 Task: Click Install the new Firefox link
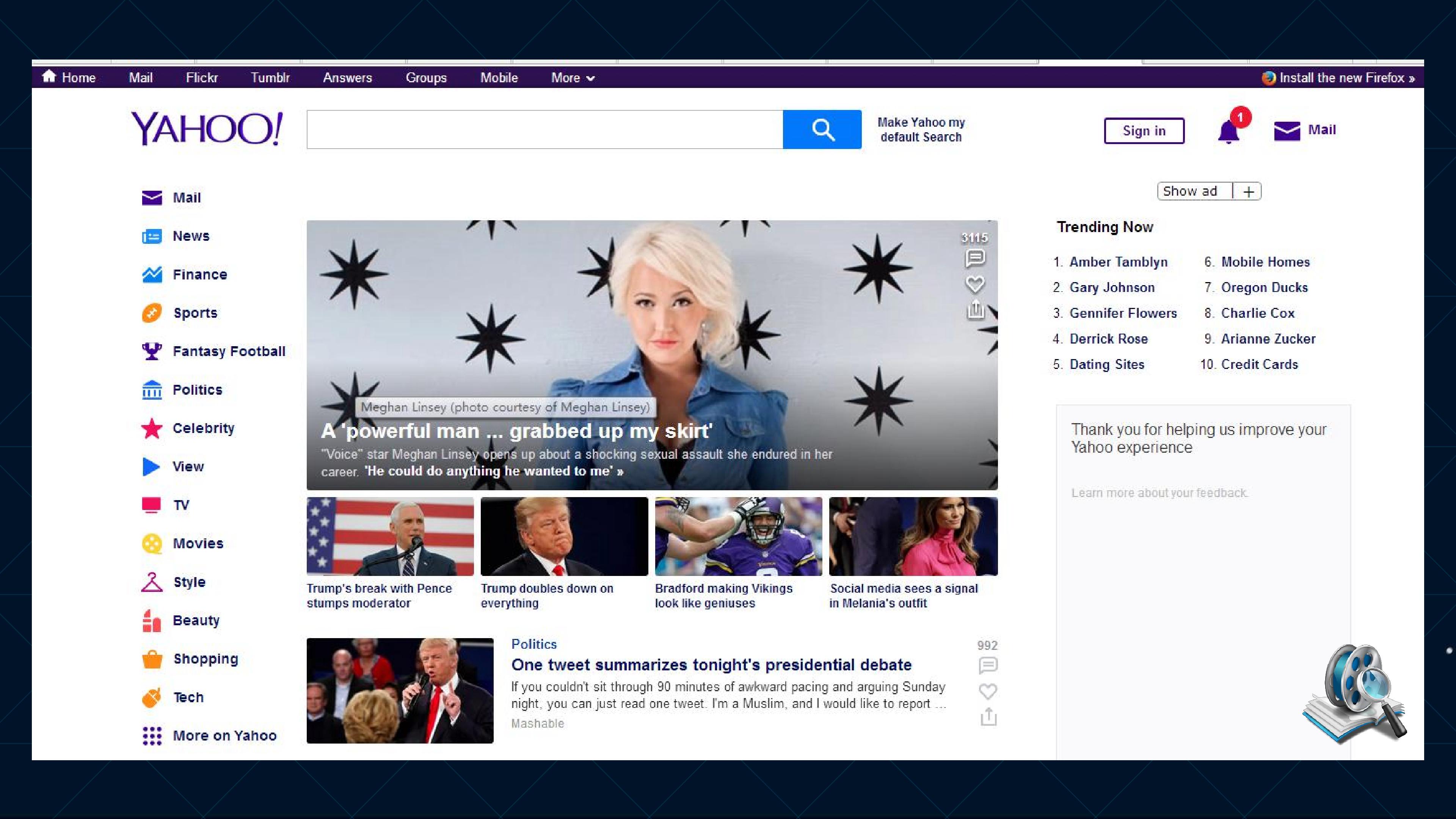1348,77
